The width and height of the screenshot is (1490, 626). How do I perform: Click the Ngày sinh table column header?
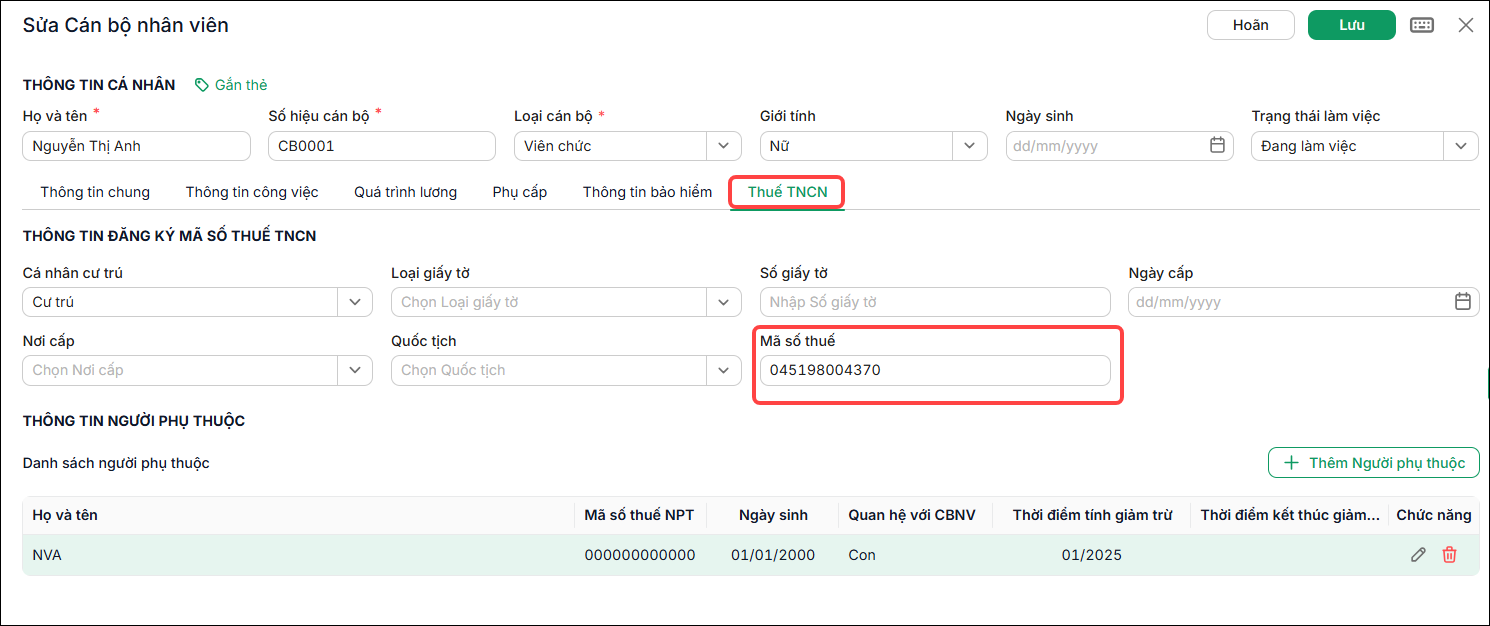point(773,515)
